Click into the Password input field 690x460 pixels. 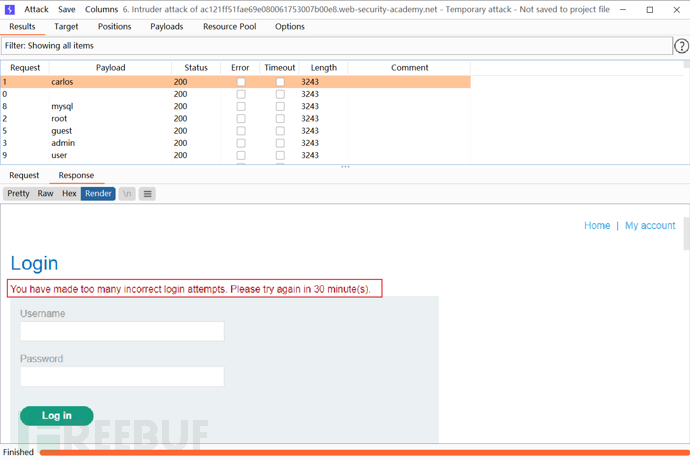point(122,376)
